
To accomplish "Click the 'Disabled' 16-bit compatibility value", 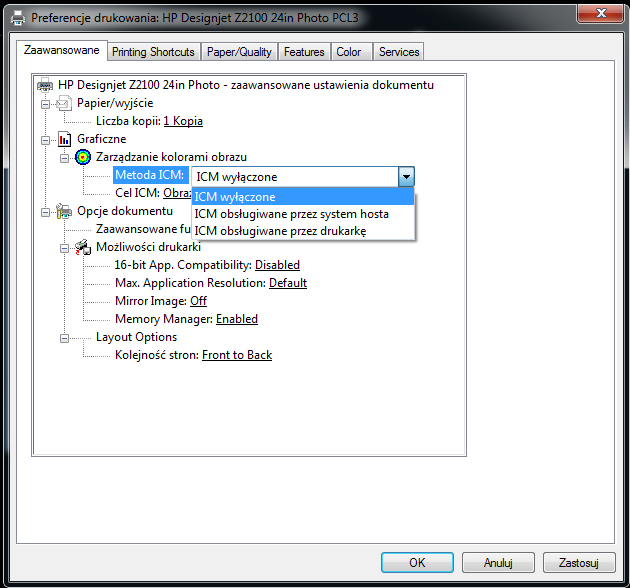I will pyautogui.click(x=277, y=265).
